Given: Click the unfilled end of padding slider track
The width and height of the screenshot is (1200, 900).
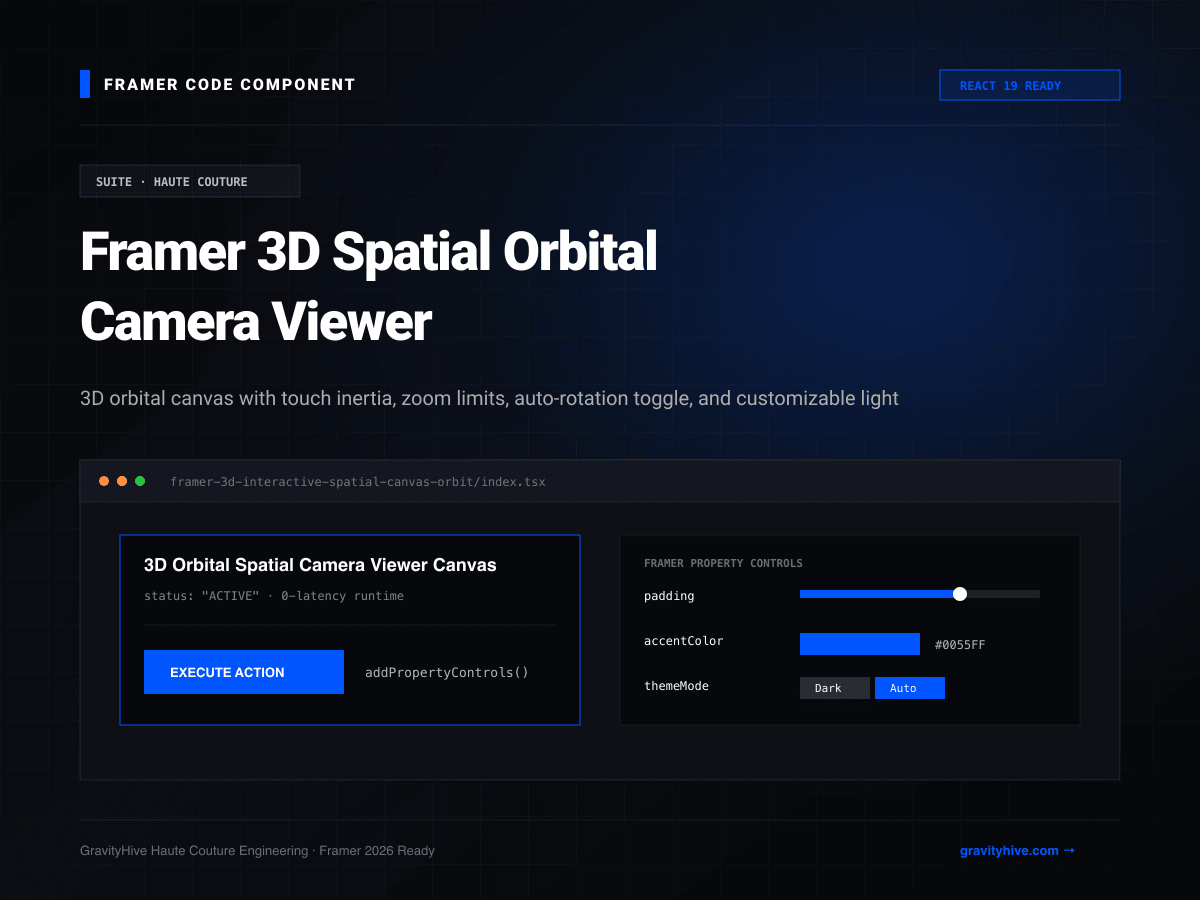Looking at the screenshot, I should 1004,594.
